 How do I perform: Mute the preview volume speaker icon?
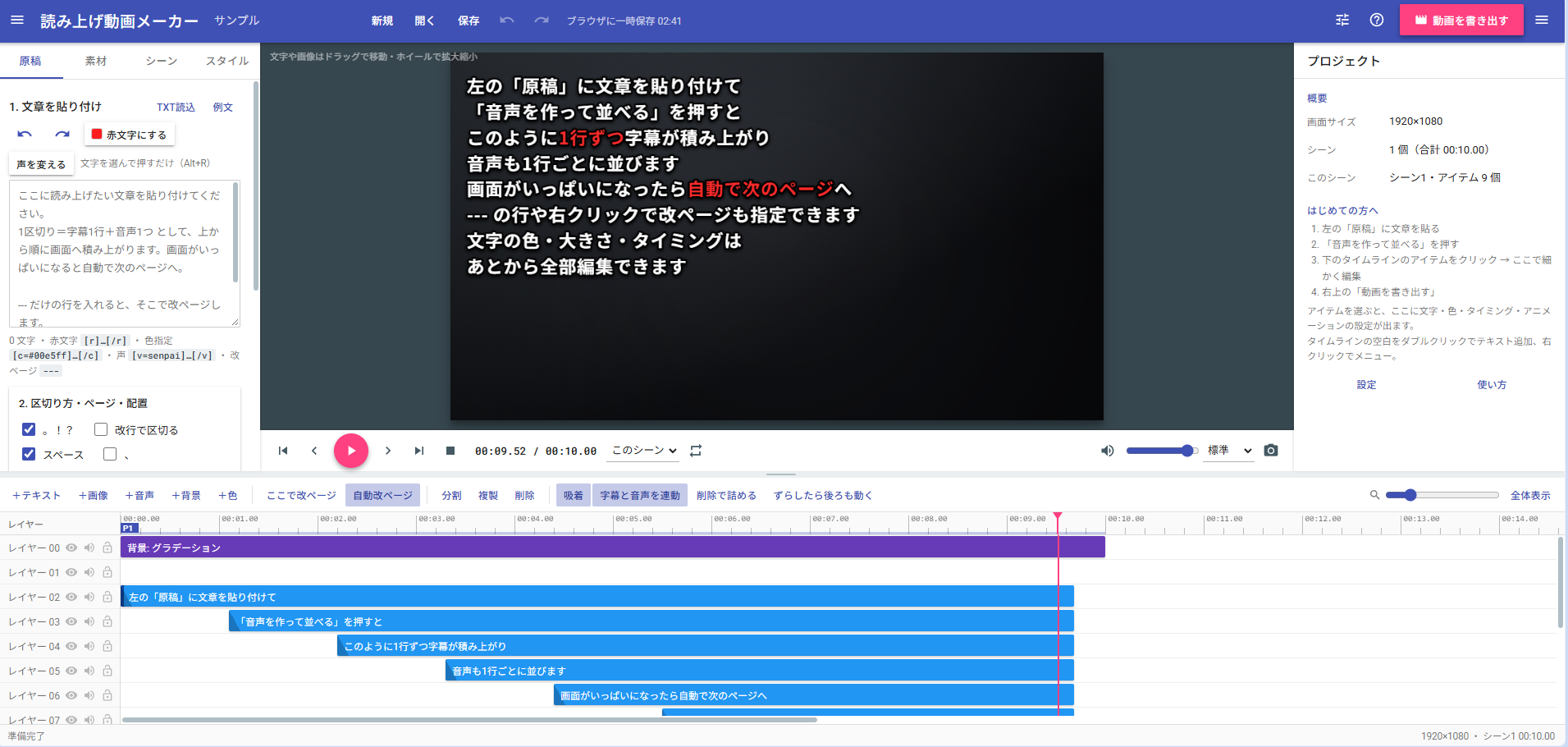[x=1107, y=451]
